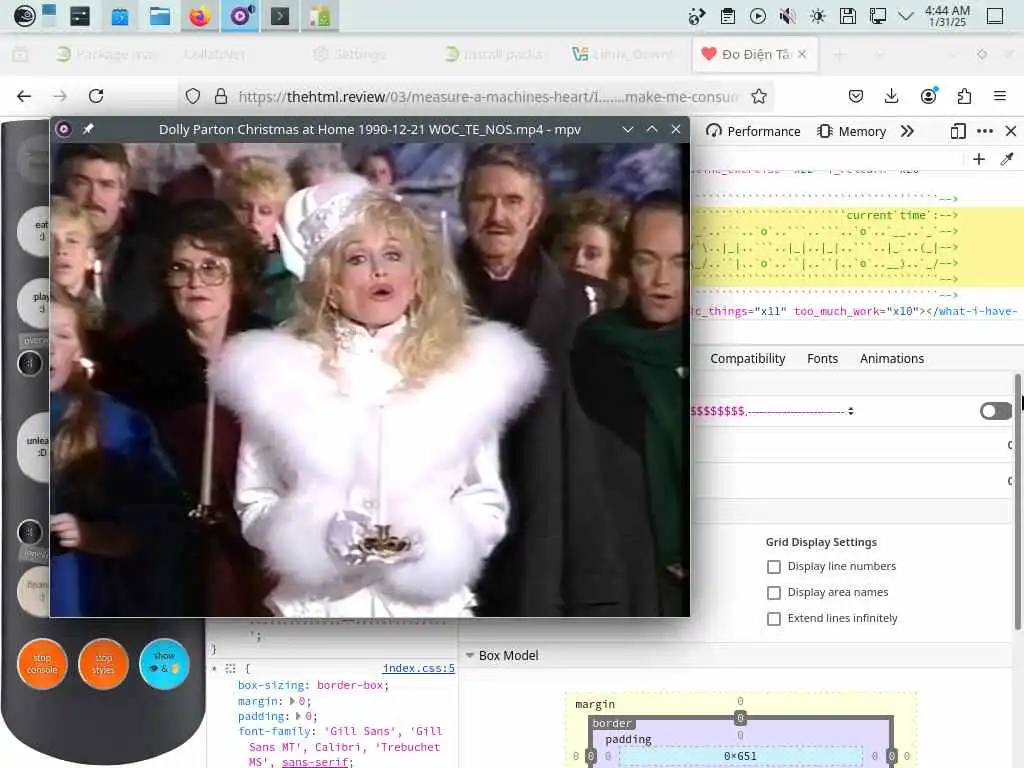Click the stop styles orange button
The width and height of the screenshot is (1024, 768).
coord(103,664)
